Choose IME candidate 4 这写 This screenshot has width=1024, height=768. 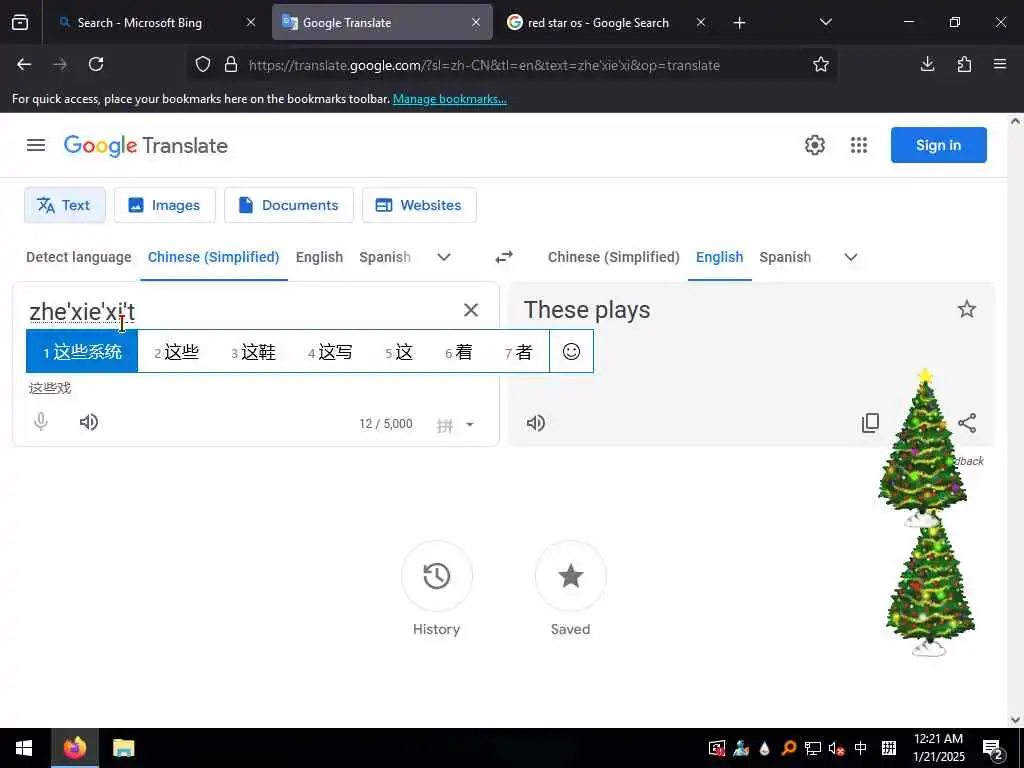[x=330, y=352]
